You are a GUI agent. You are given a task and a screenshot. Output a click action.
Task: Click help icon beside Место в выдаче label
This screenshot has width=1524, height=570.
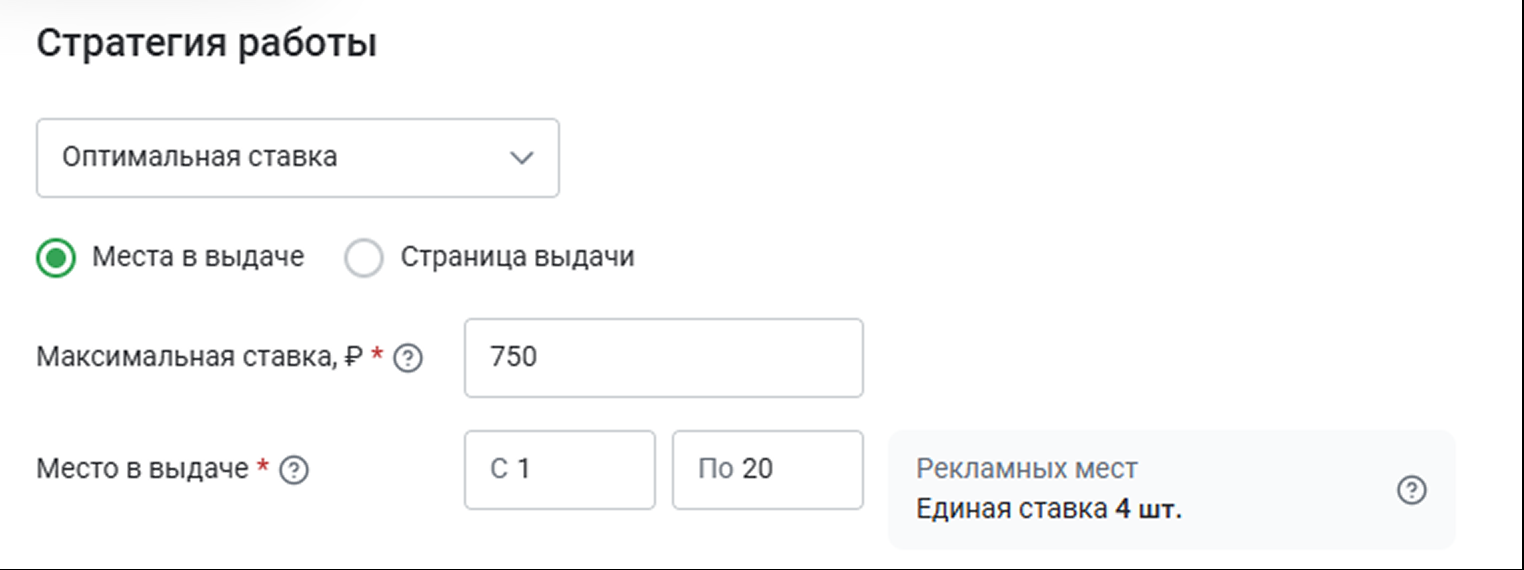[293, 470]
